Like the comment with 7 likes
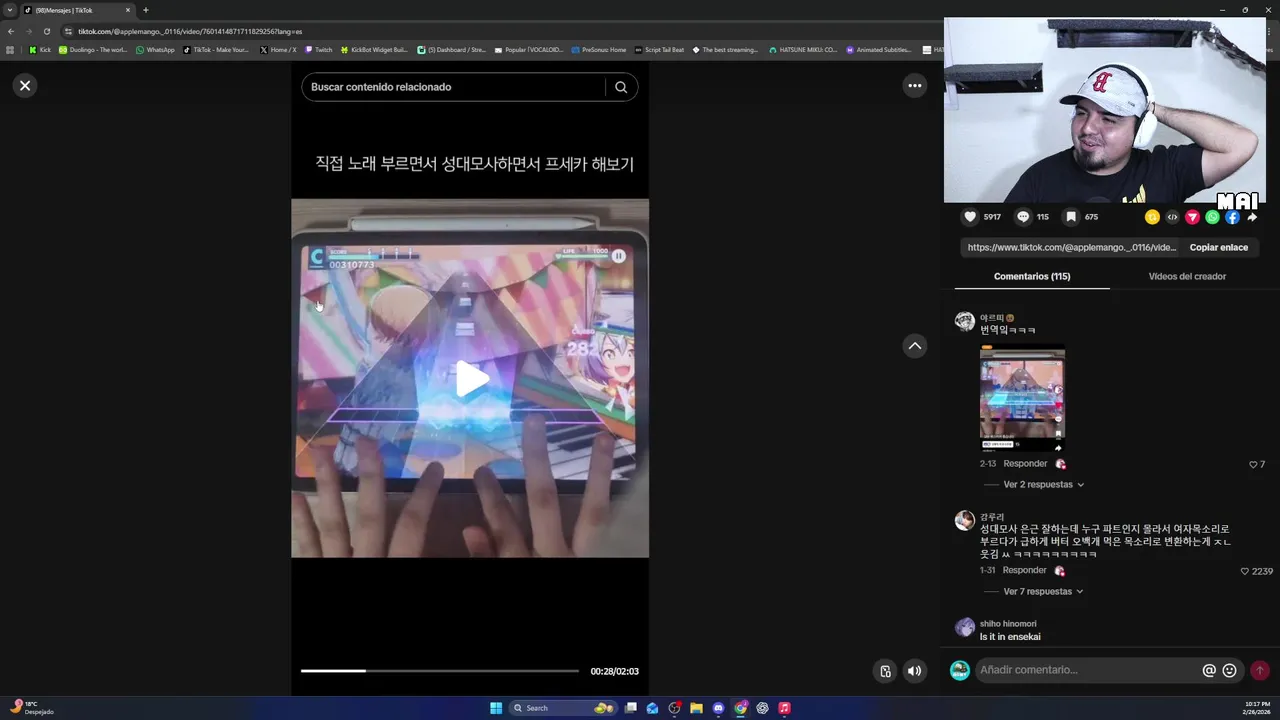Screen dimensions: 1280x720 click(x=1253, y=465)
